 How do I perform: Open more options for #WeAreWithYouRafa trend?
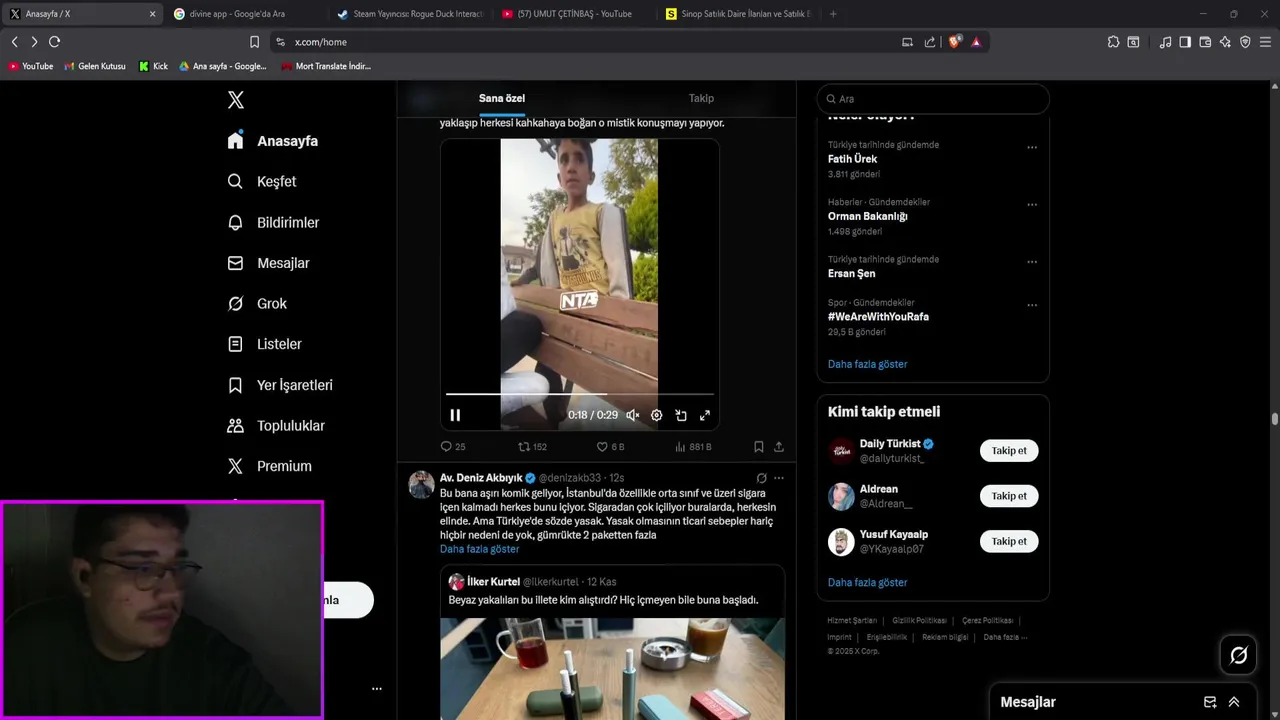coord(1032,305)
